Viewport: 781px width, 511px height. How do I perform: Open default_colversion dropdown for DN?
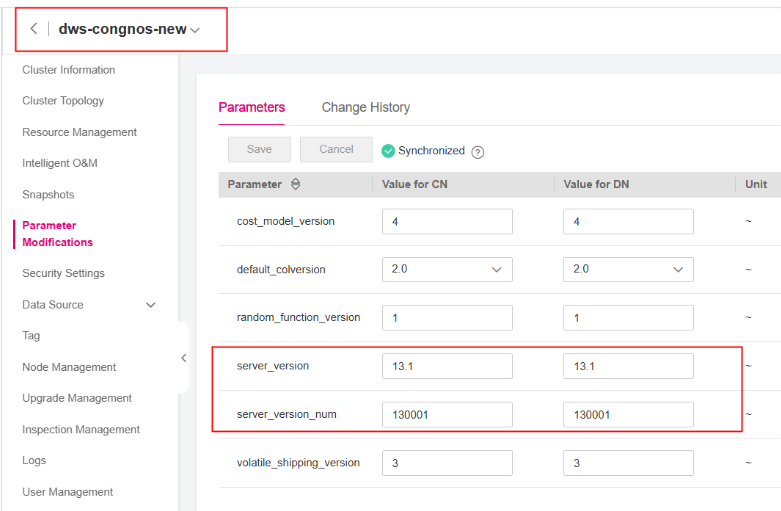pyautogui.click(x=628, y=269)
